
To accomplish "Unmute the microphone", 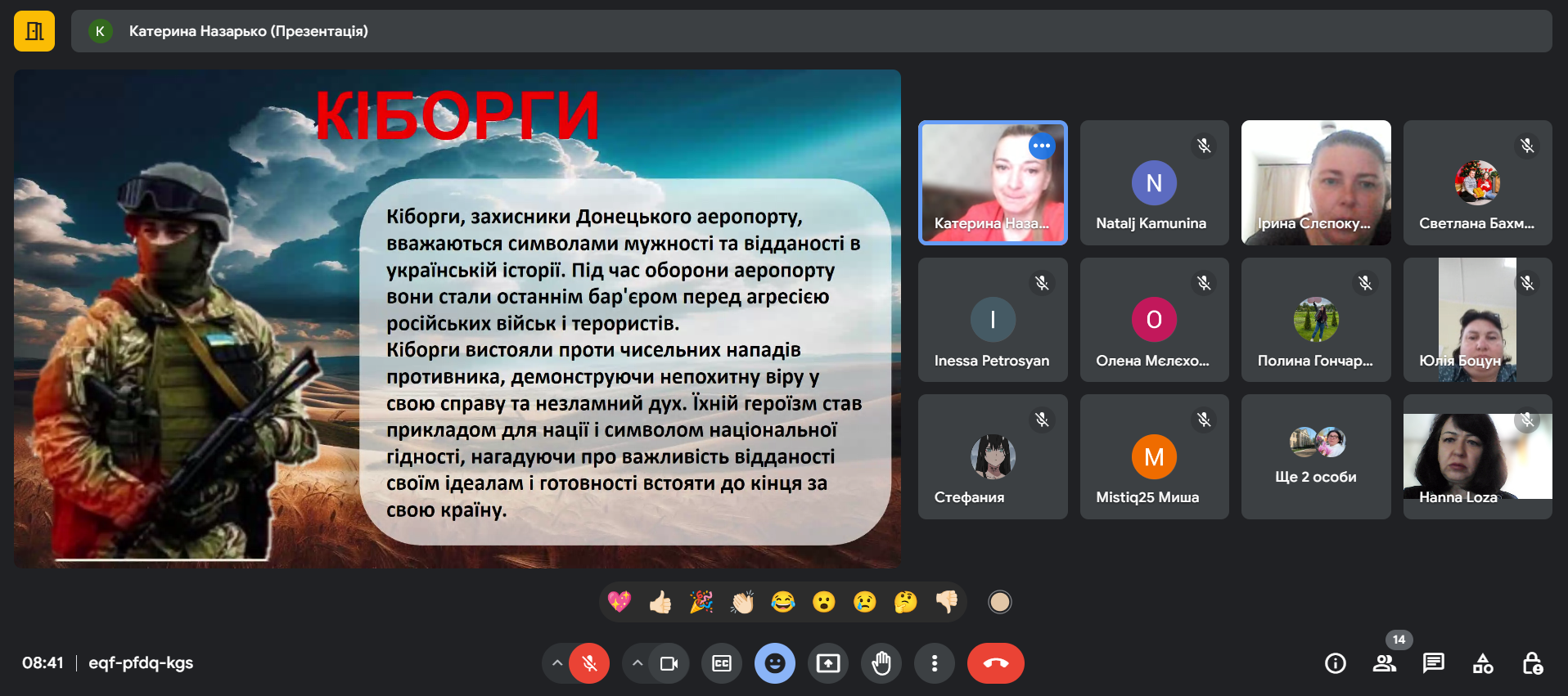I will point(589,663).
